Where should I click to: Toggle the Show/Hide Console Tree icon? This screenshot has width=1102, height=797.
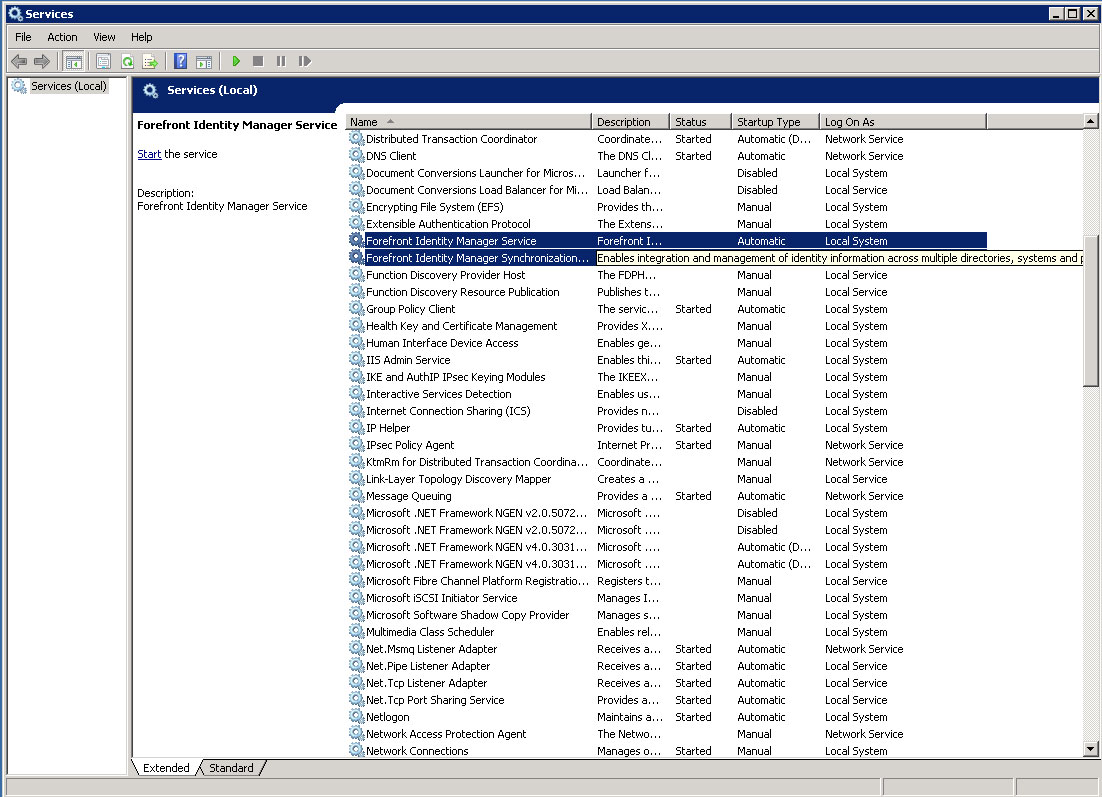click(73, 62)
